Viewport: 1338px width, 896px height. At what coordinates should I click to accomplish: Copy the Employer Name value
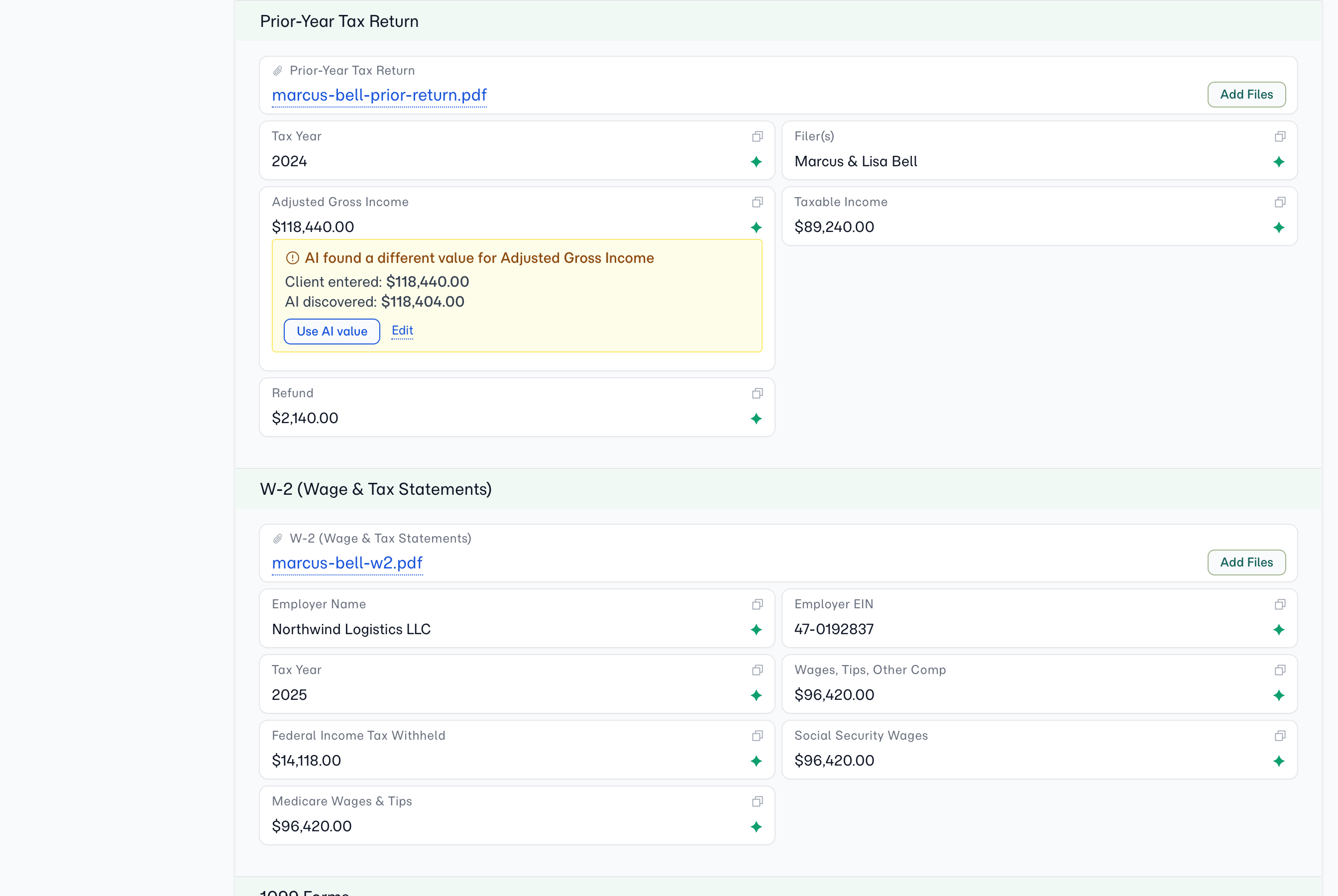point(758,605)
